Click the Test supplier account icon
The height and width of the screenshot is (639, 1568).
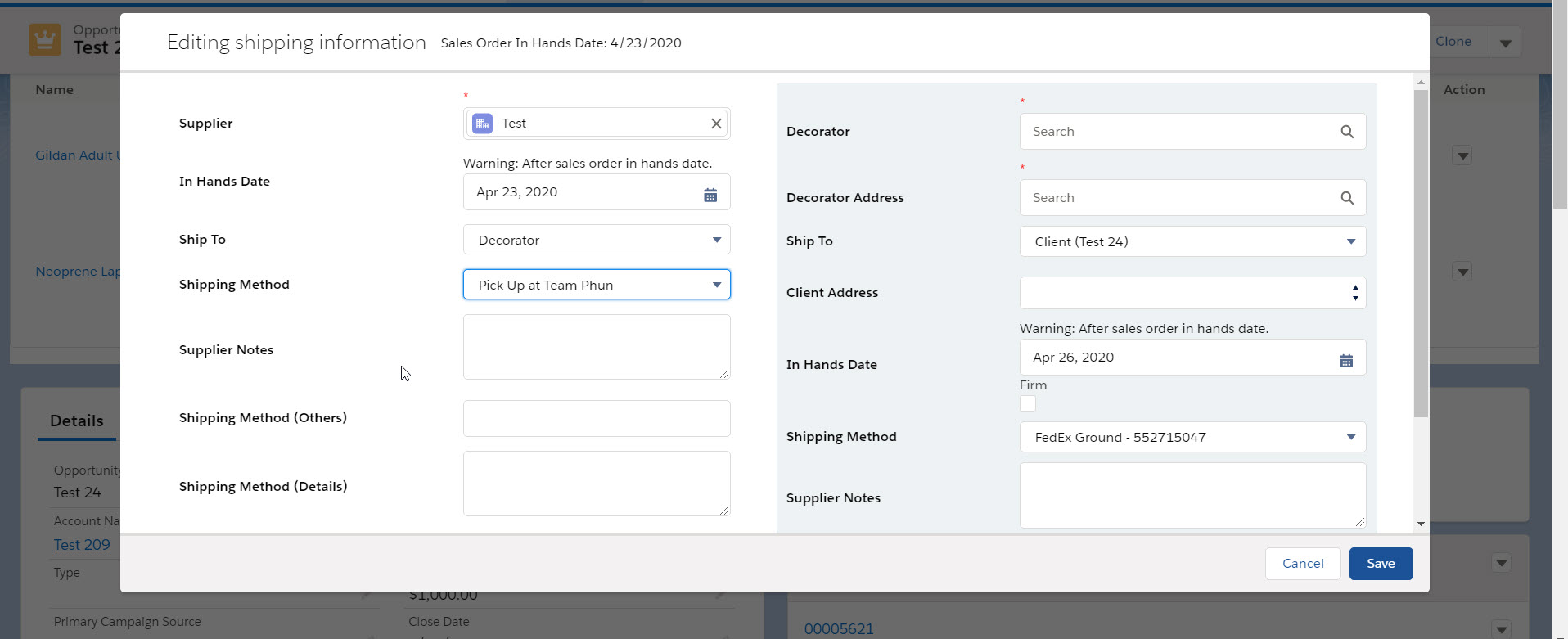482,124
